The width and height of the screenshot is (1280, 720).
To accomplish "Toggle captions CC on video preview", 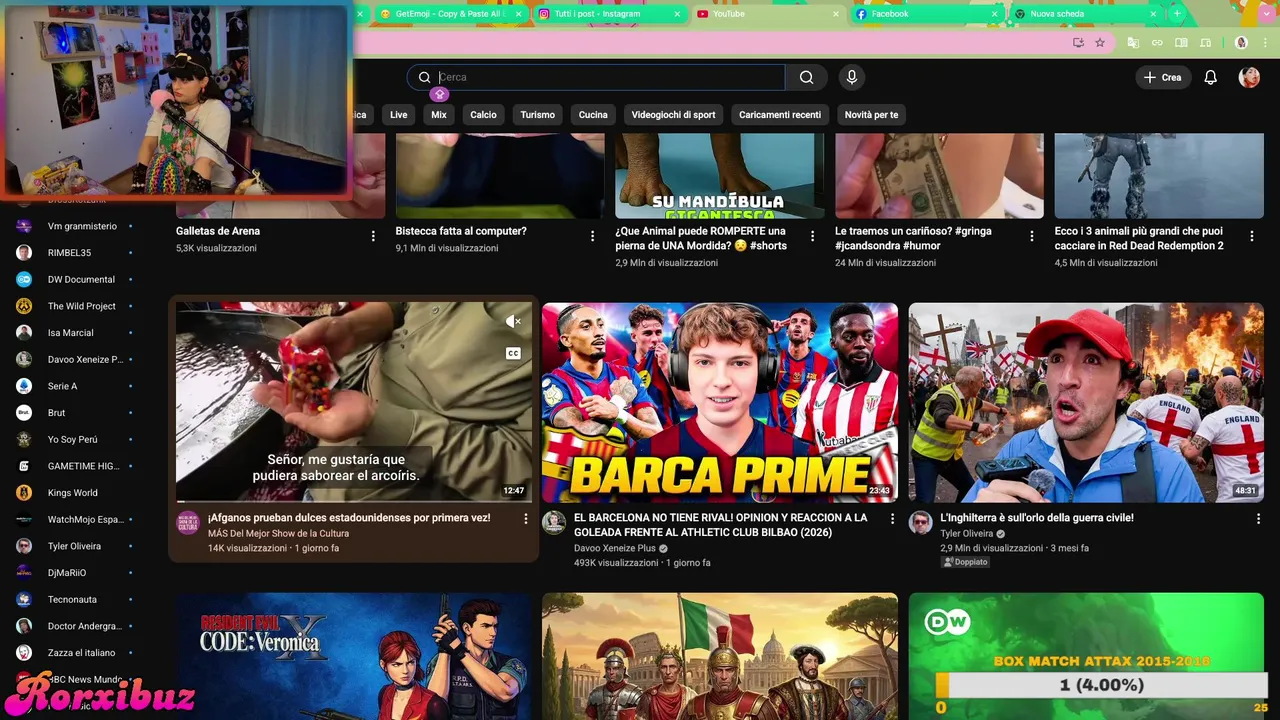I will (x=513, y=353).
